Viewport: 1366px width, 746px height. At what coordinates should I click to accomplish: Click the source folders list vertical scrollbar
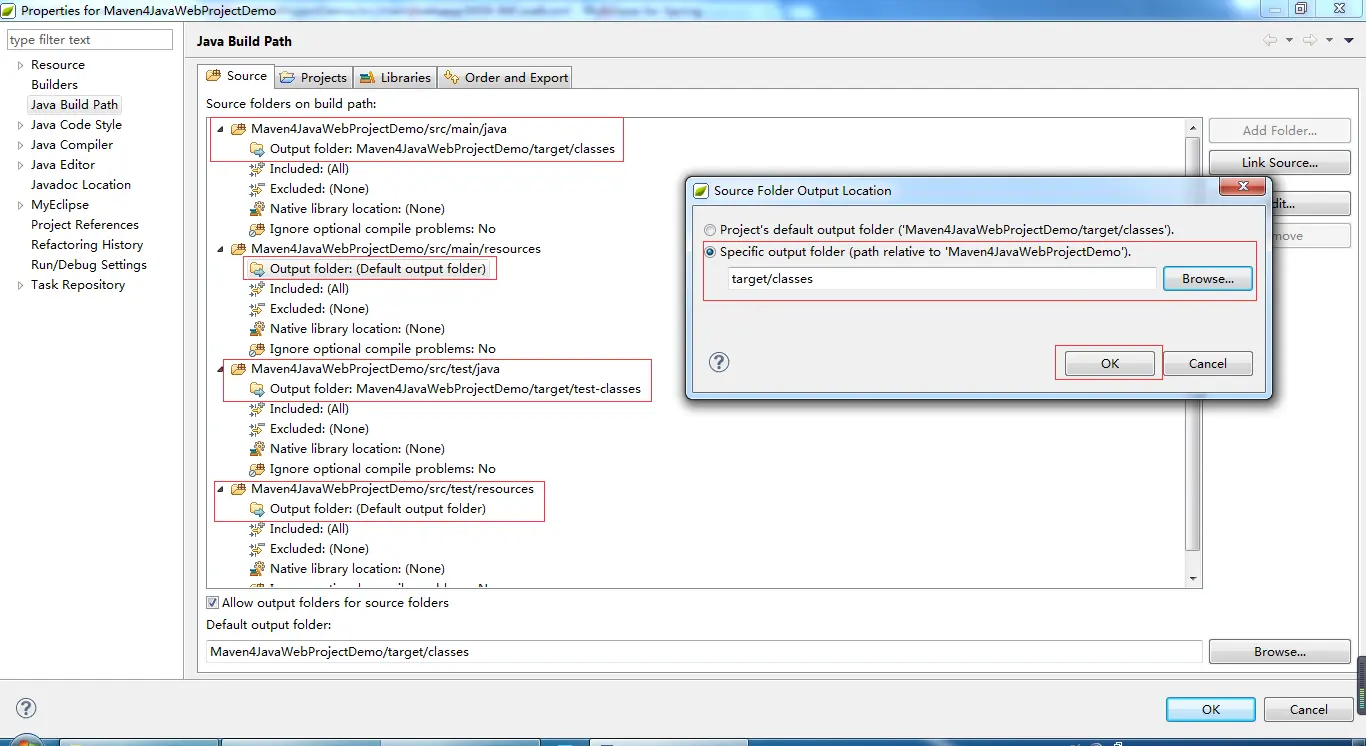pos(1192,343)
